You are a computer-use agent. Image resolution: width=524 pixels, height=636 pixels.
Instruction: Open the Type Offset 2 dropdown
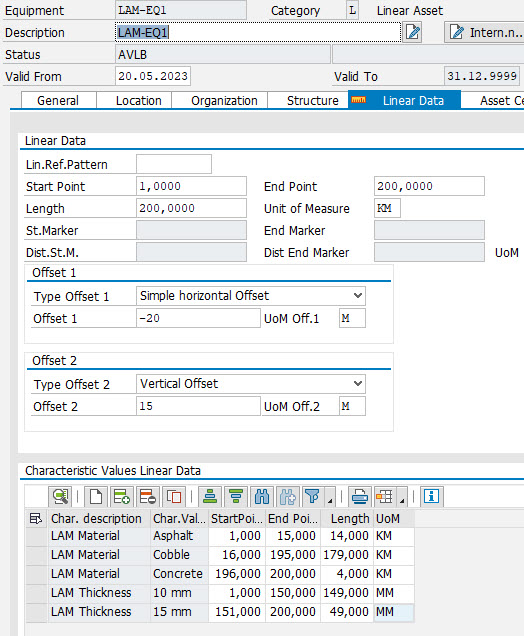tap(357, 384)
